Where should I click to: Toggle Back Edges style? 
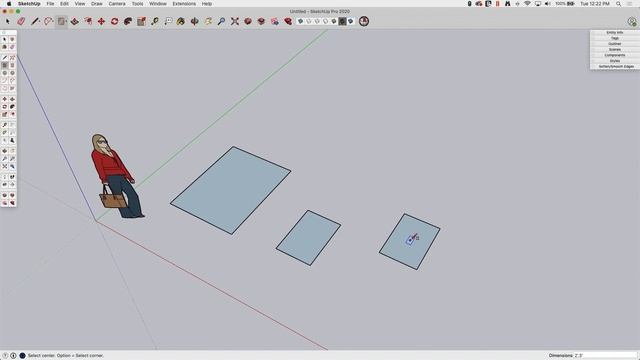309,21
